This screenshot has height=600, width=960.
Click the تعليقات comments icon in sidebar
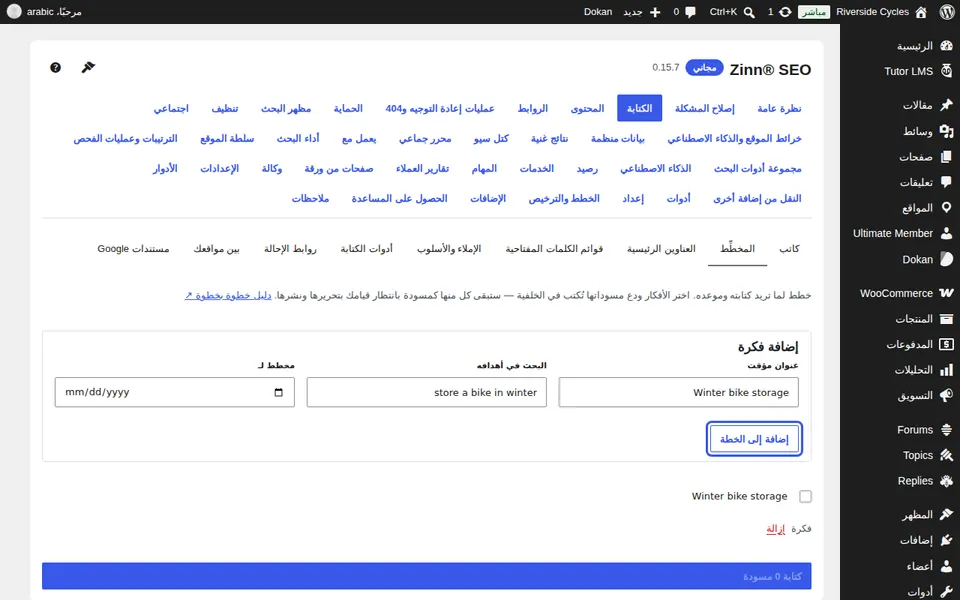pyautogui.click(x=947, y=182)
